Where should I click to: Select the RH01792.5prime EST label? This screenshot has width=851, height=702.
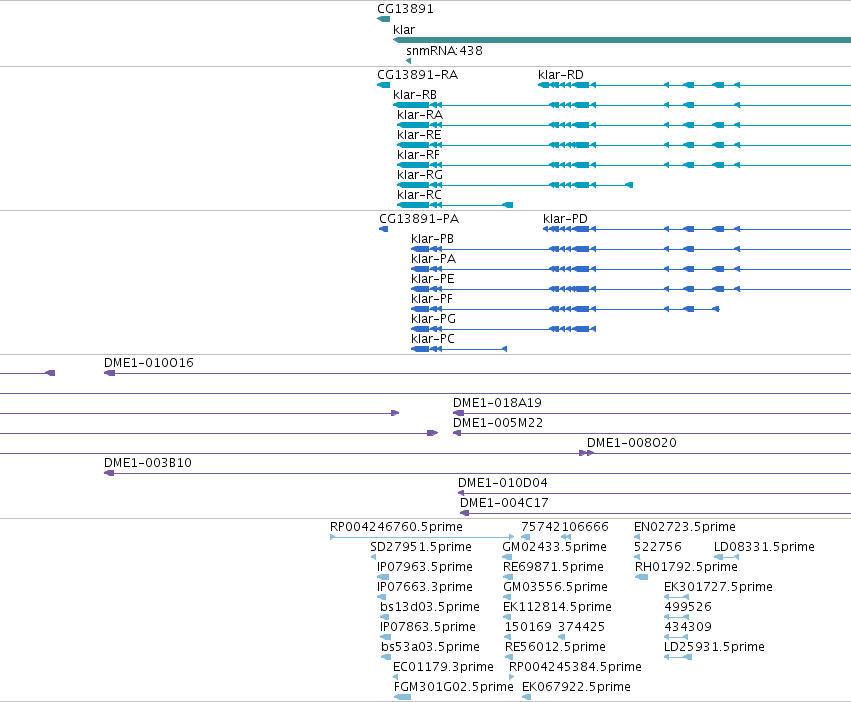[x=687, y=567]
